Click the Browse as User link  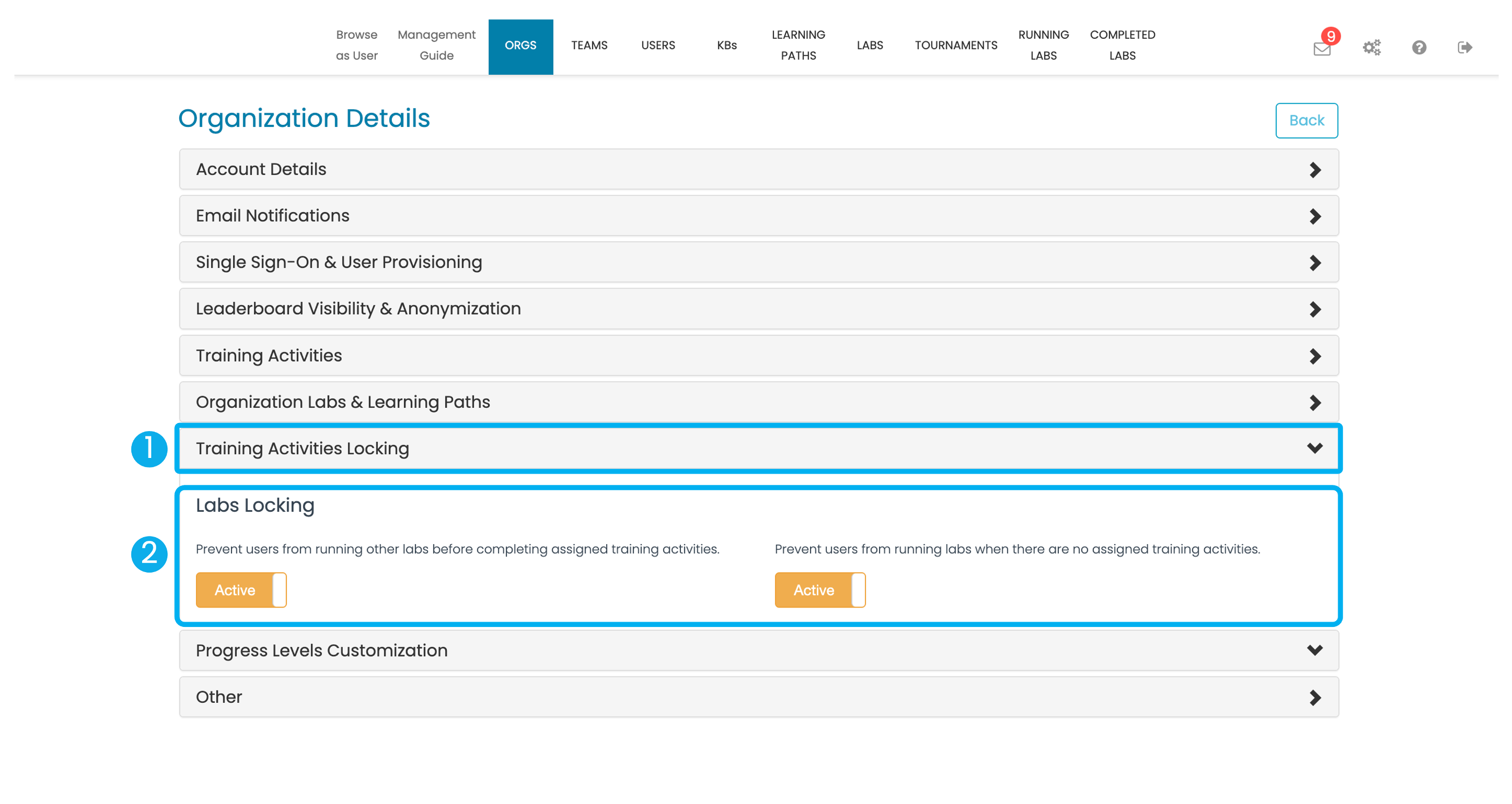pyautogui.click(x=356, y=45)
